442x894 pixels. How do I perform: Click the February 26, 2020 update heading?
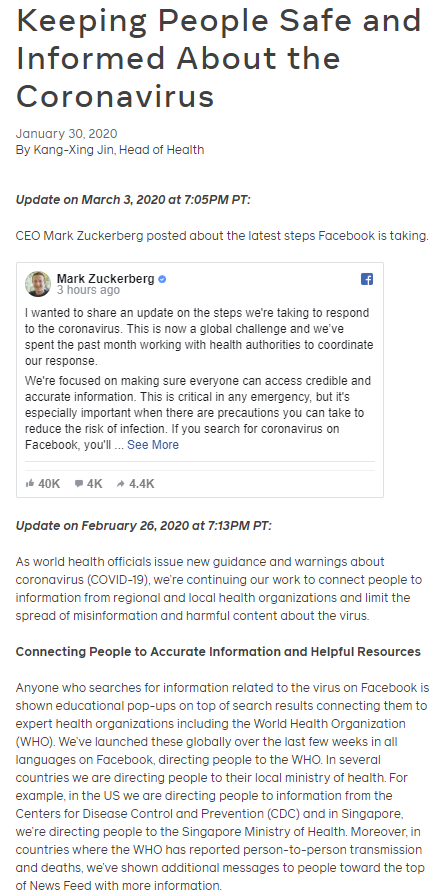point(144,526)
